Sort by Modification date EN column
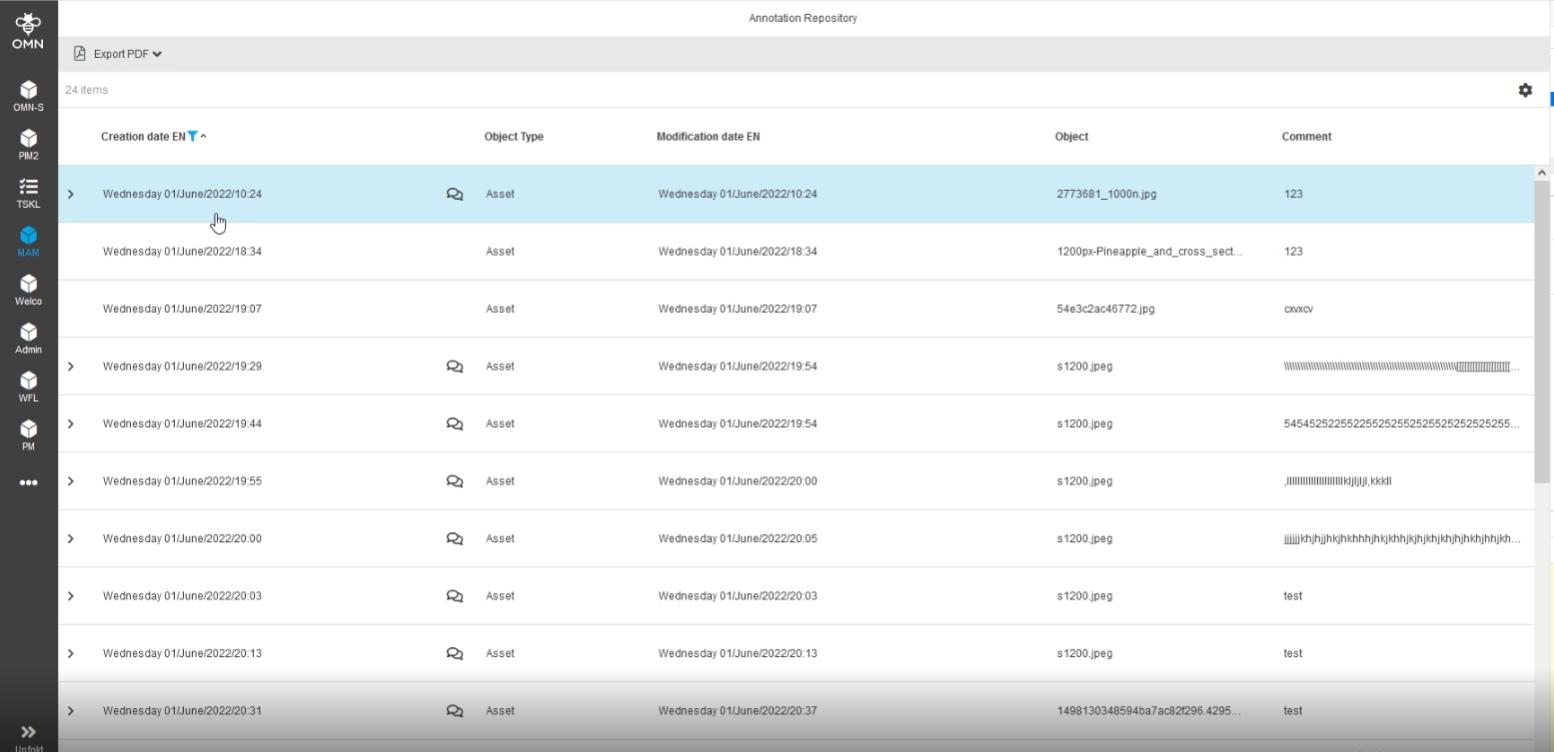The image size is (1554, 752). (708, 136)
